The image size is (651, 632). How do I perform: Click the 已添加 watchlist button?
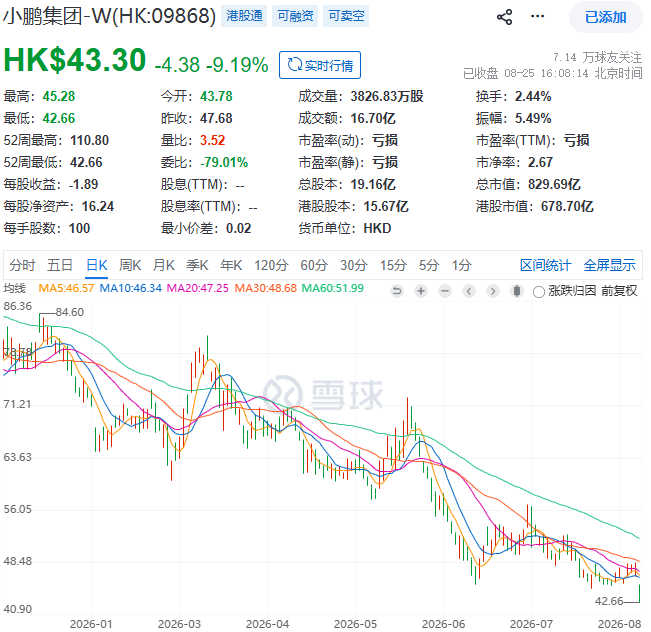click(x=605, y=17)
